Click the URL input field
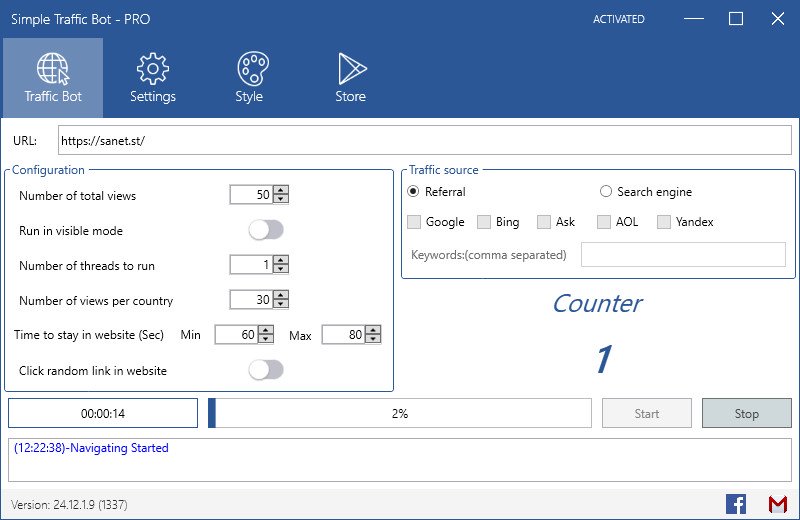 point(422,141)
